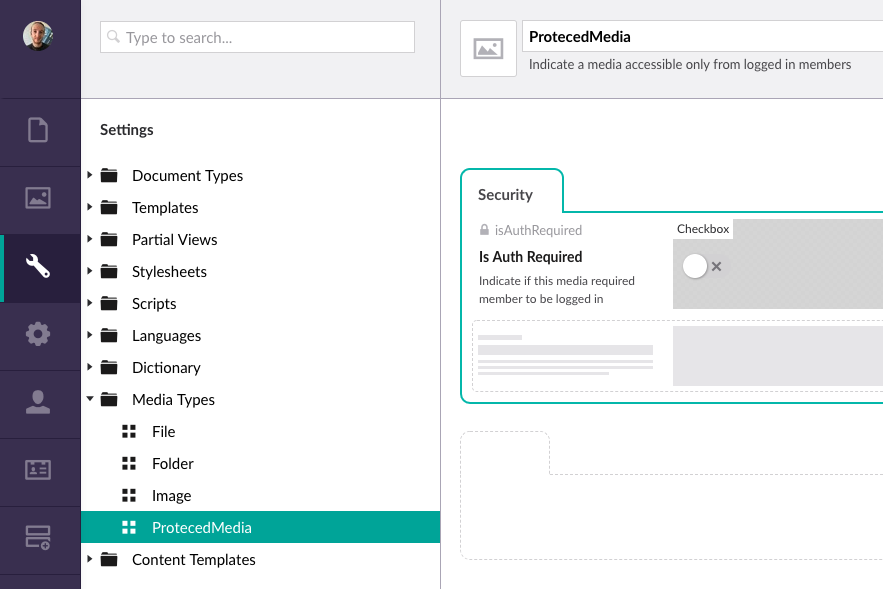Image resolution: width=883 pixels, height=589 pixels.
Task: Select the Settings wrench icon in sidebar
Action: (38, 266)
